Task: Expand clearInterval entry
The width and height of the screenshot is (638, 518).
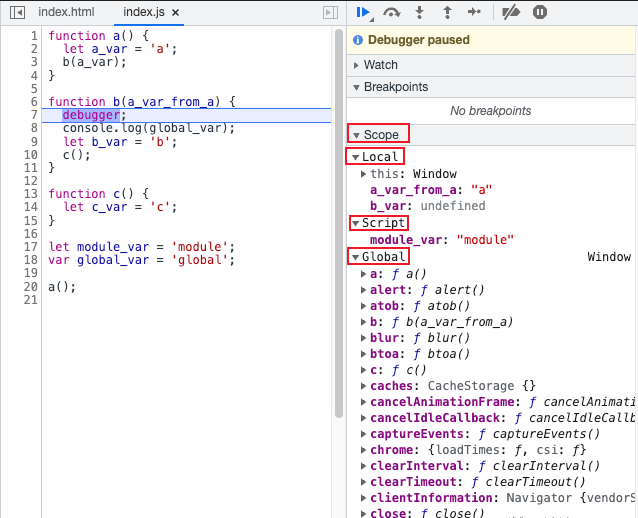Action: coord(363,466)
